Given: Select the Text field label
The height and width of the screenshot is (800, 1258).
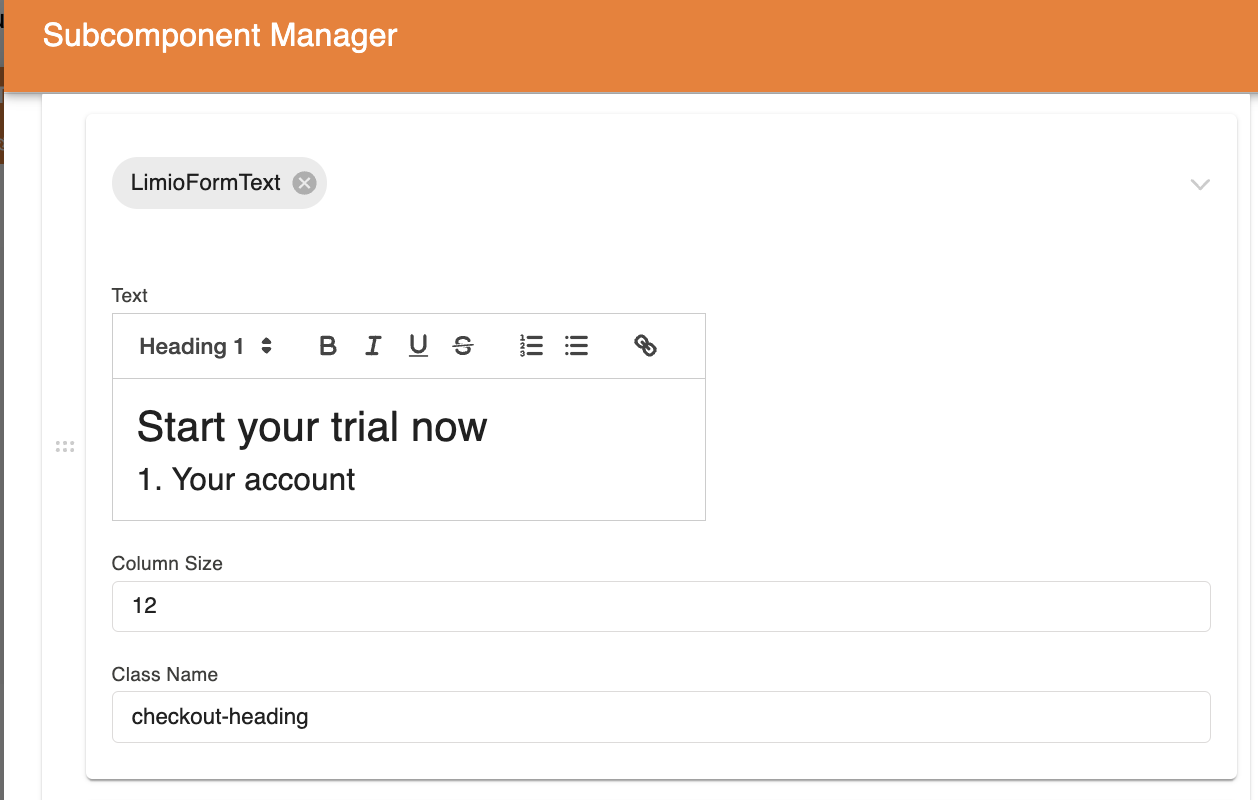Looking at the screenshot, I should click(x=129, y=295).
